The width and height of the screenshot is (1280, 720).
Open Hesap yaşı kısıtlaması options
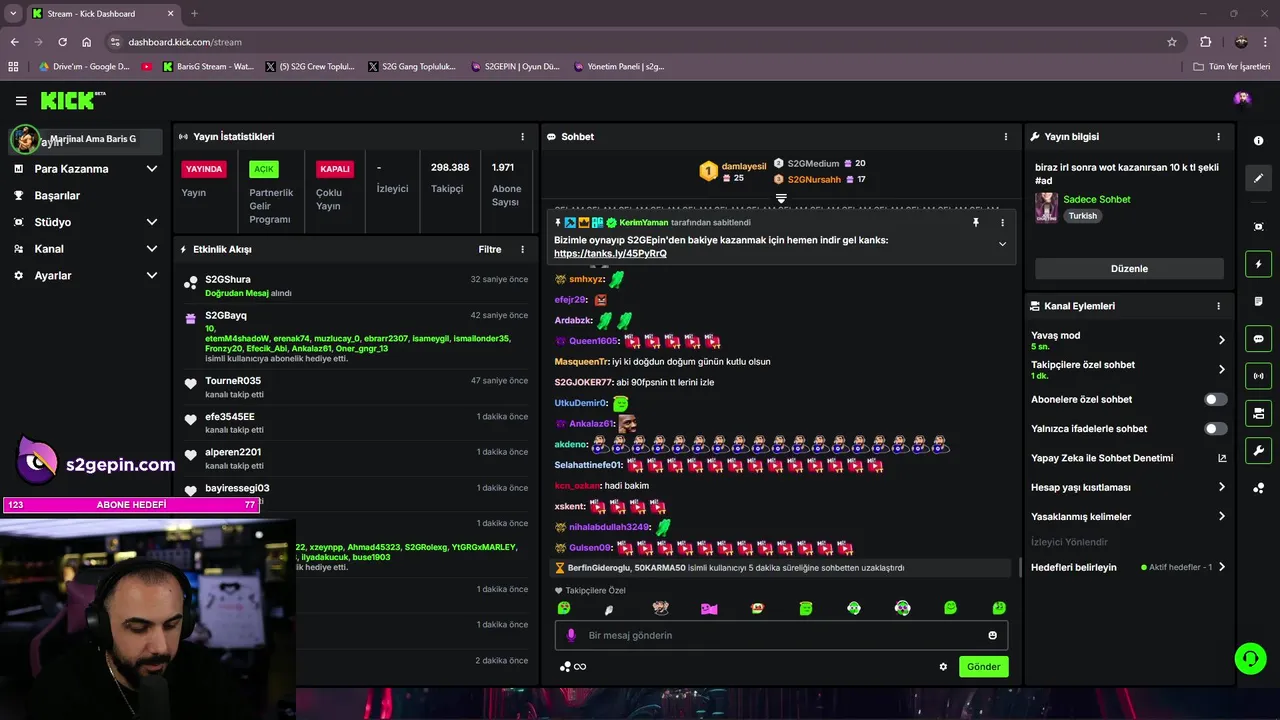point(1221,487)
